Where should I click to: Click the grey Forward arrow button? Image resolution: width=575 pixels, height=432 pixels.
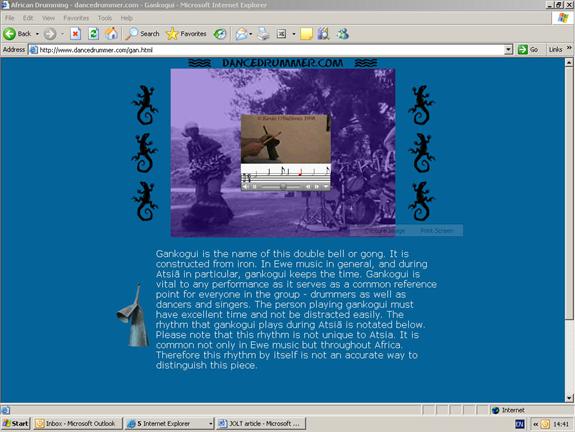(50, 34)
